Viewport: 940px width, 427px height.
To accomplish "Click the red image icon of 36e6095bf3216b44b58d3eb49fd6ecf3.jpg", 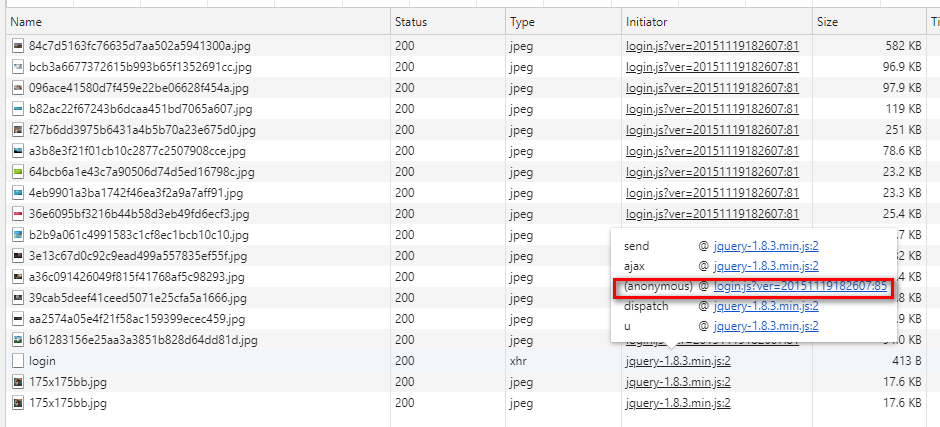I will point(18,214).
